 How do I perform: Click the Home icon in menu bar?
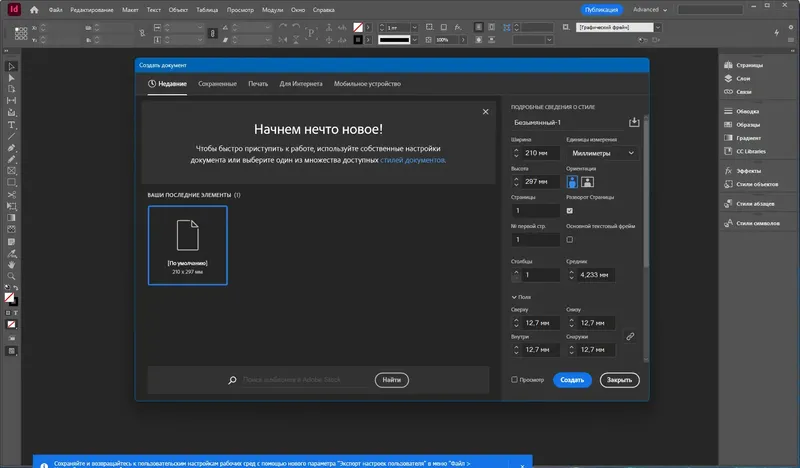[x=34, y=9]
